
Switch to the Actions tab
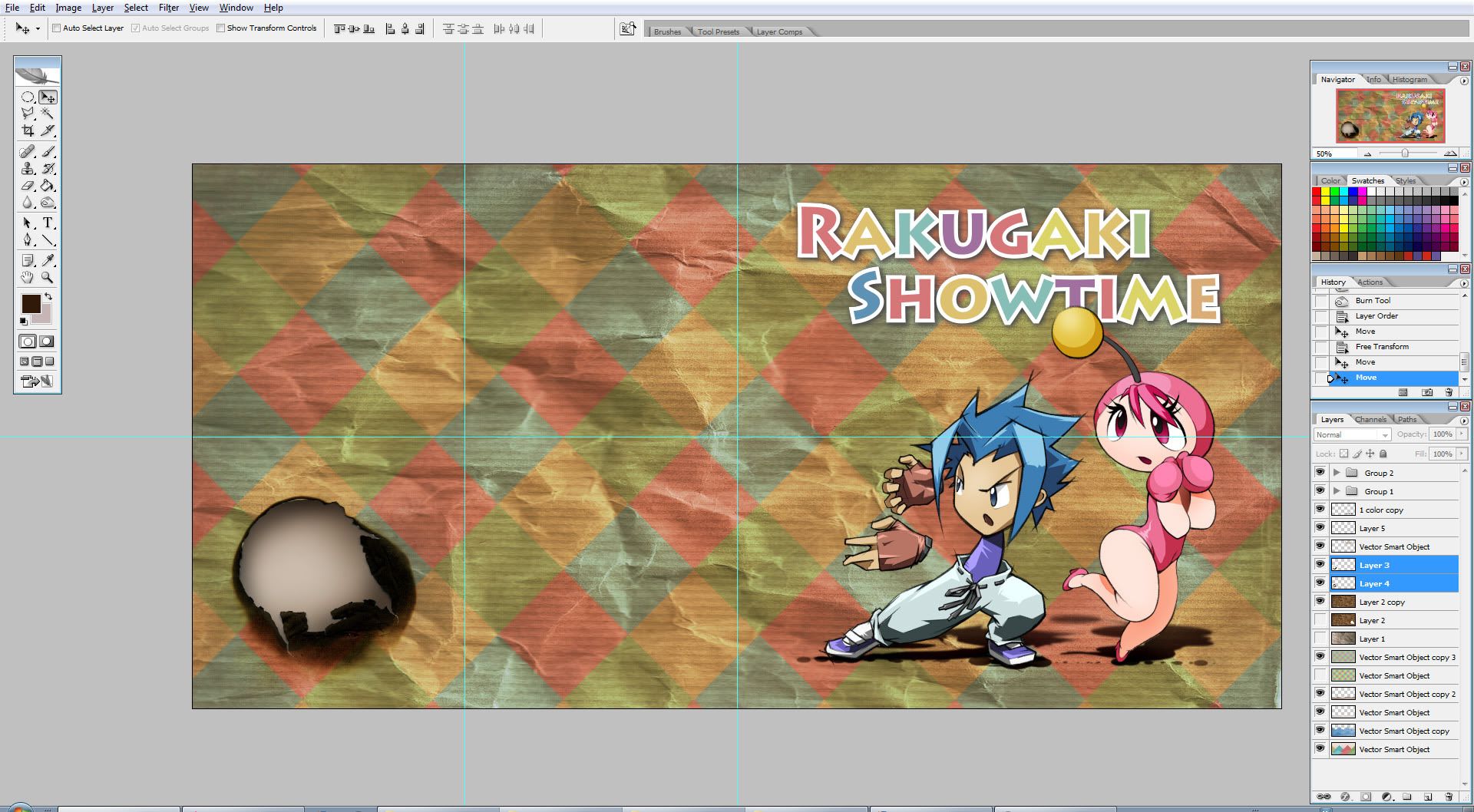tap(1370, 282)
